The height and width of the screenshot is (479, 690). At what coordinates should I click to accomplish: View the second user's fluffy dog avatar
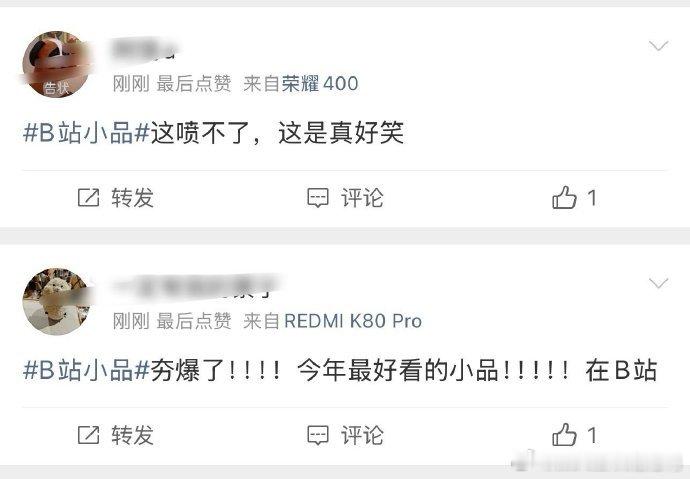click(56, 302)
